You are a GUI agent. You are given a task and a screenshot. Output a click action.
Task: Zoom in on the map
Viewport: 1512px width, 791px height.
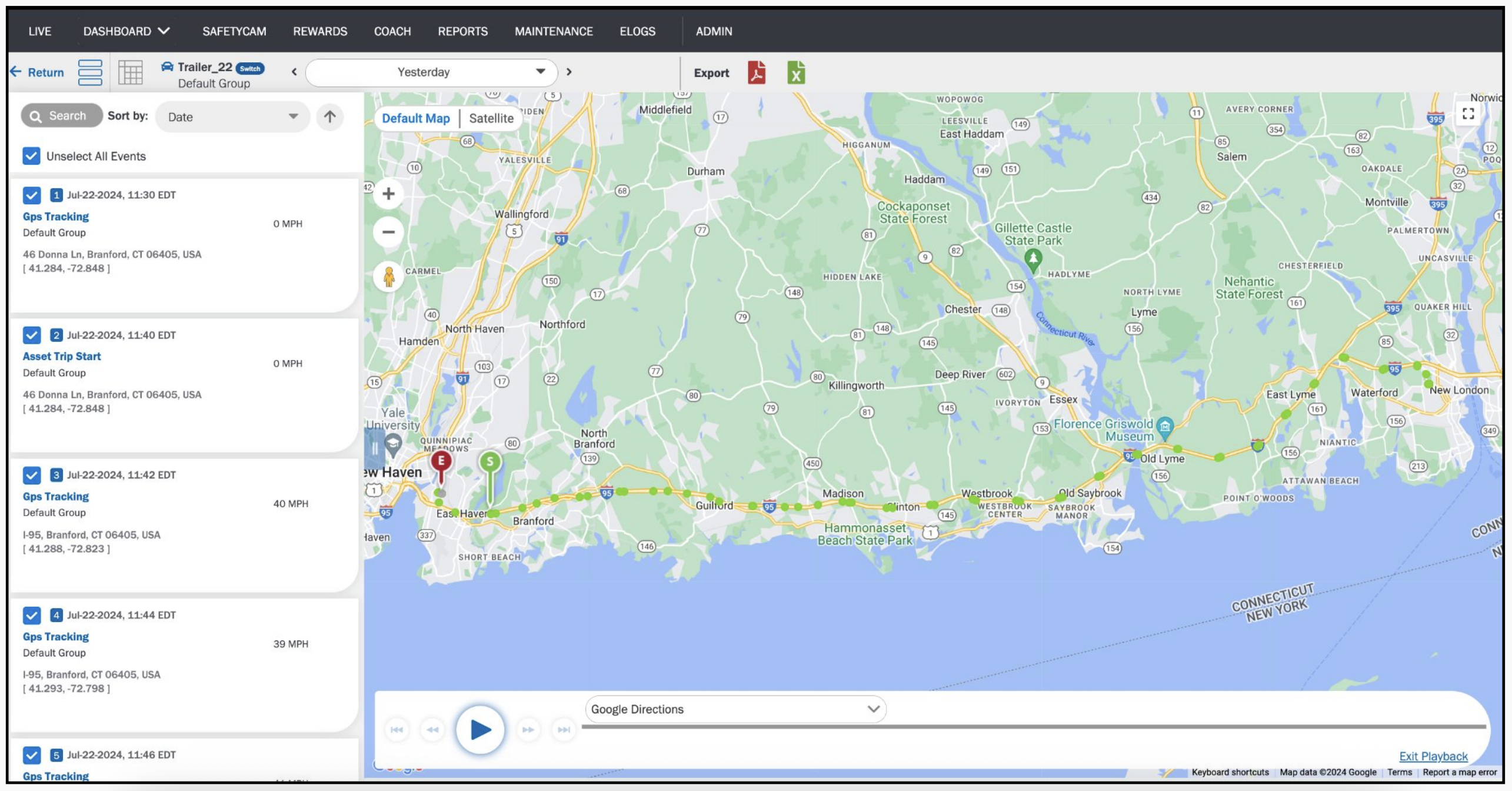388,194
